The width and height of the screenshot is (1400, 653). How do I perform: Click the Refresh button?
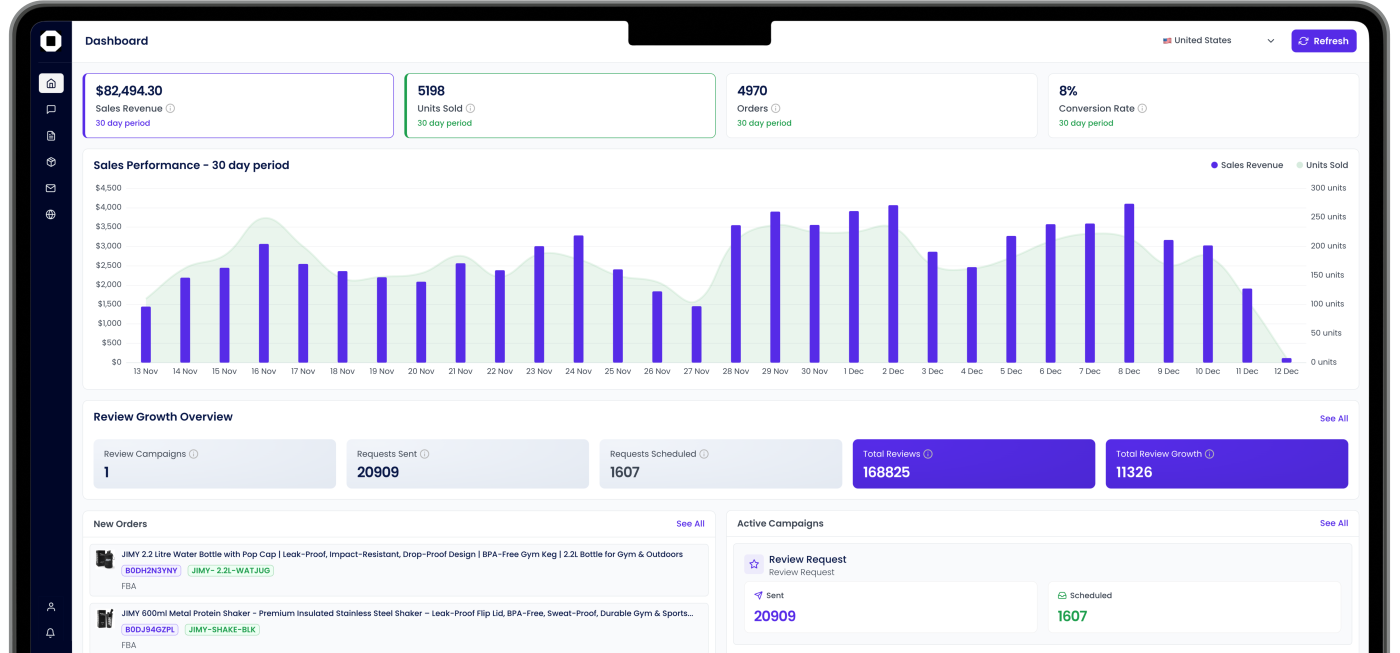(1323, 41)
